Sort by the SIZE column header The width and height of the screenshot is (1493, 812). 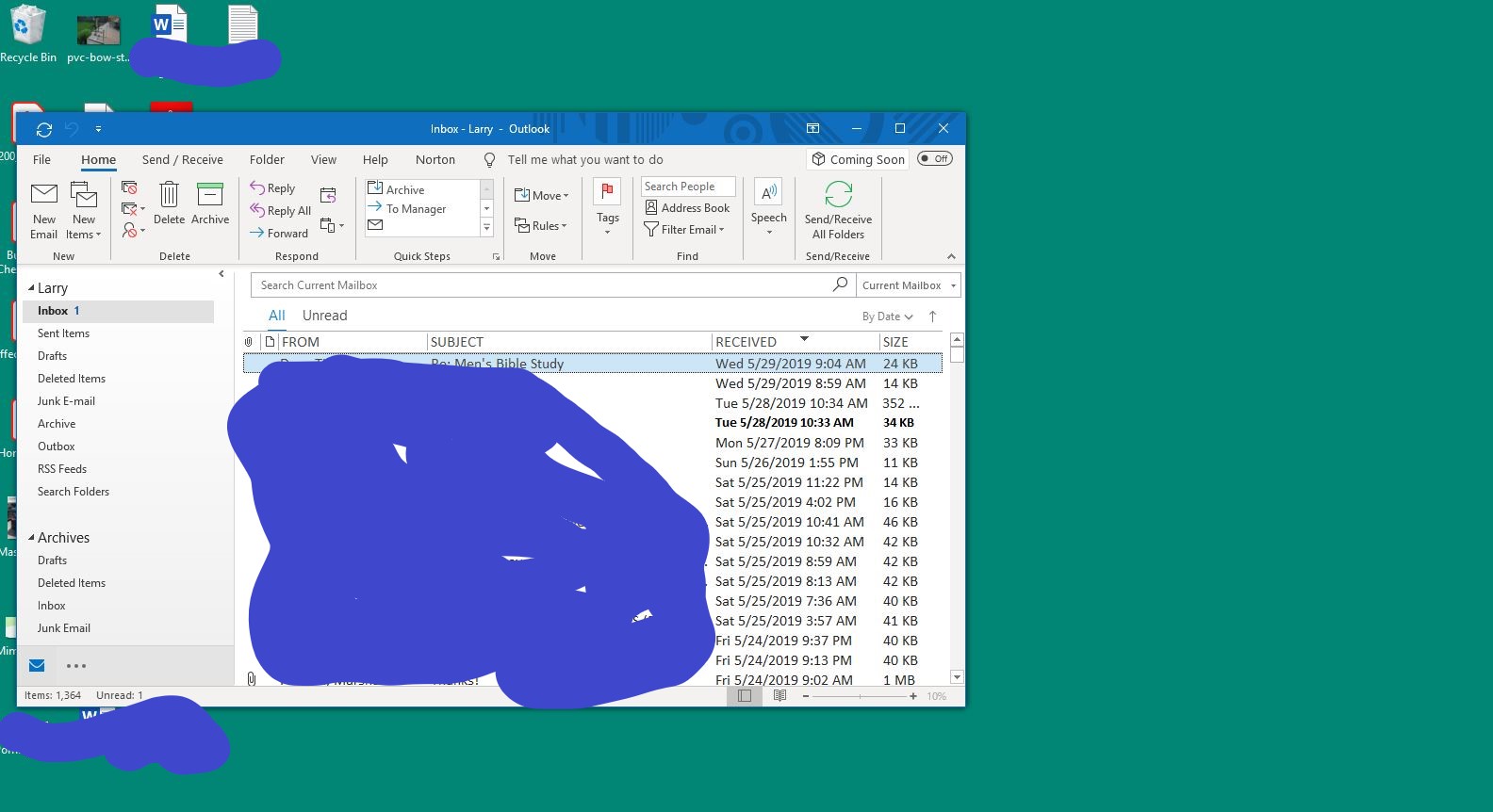[x=911, y=341]
